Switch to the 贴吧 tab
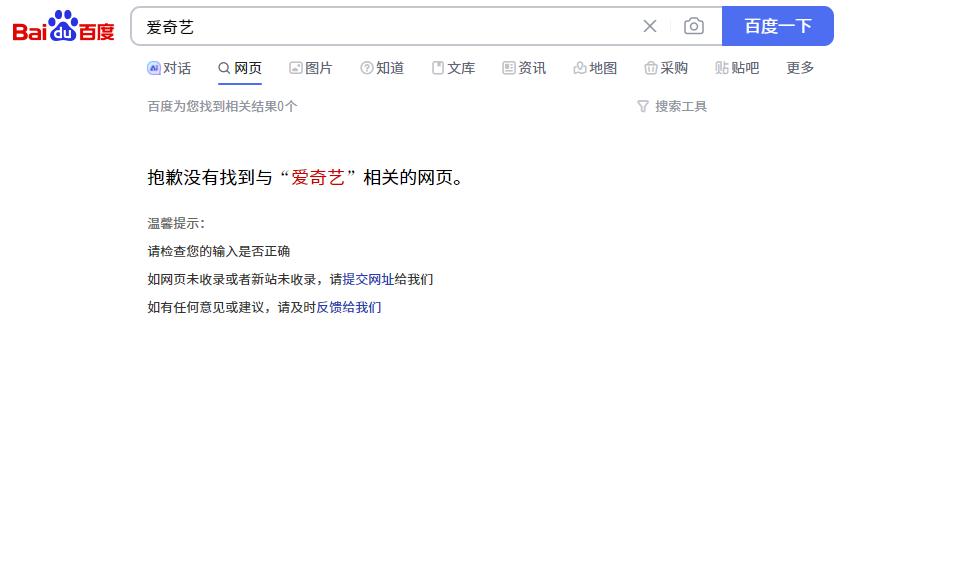This screenshot has height=587, width=962. (x=737, y=68)
